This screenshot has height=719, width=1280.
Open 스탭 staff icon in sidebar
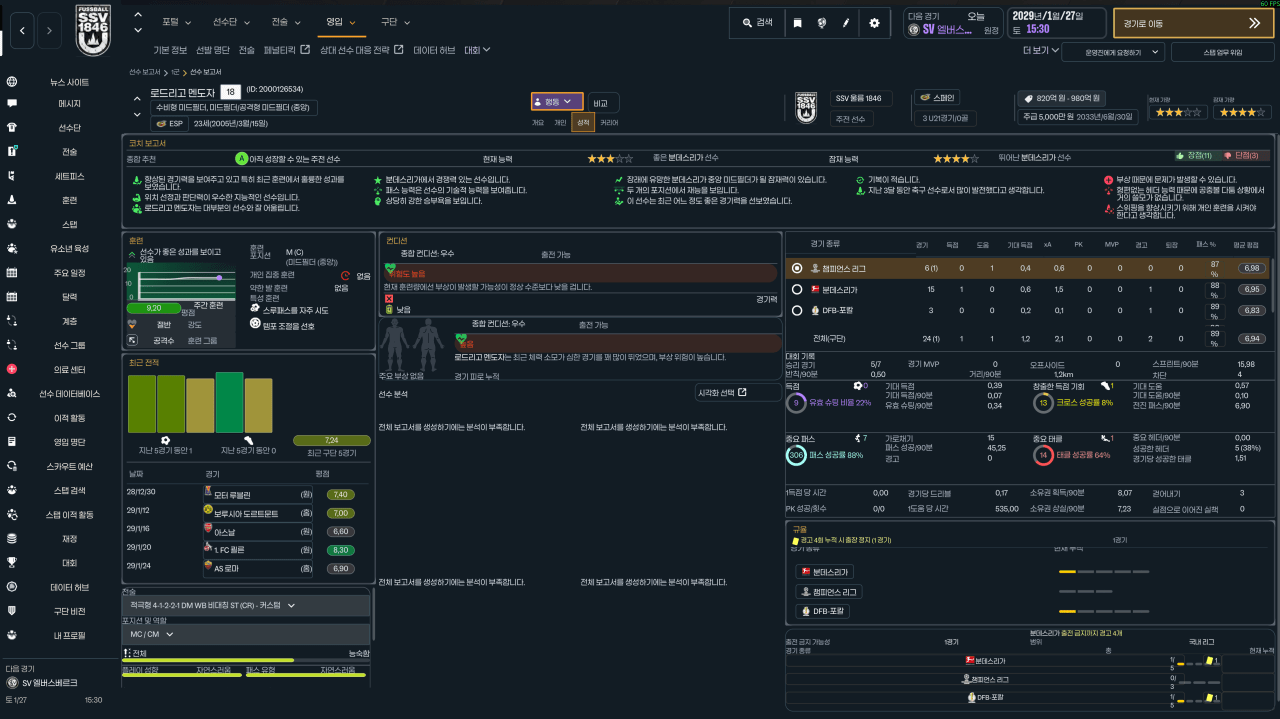coord(12,224)
